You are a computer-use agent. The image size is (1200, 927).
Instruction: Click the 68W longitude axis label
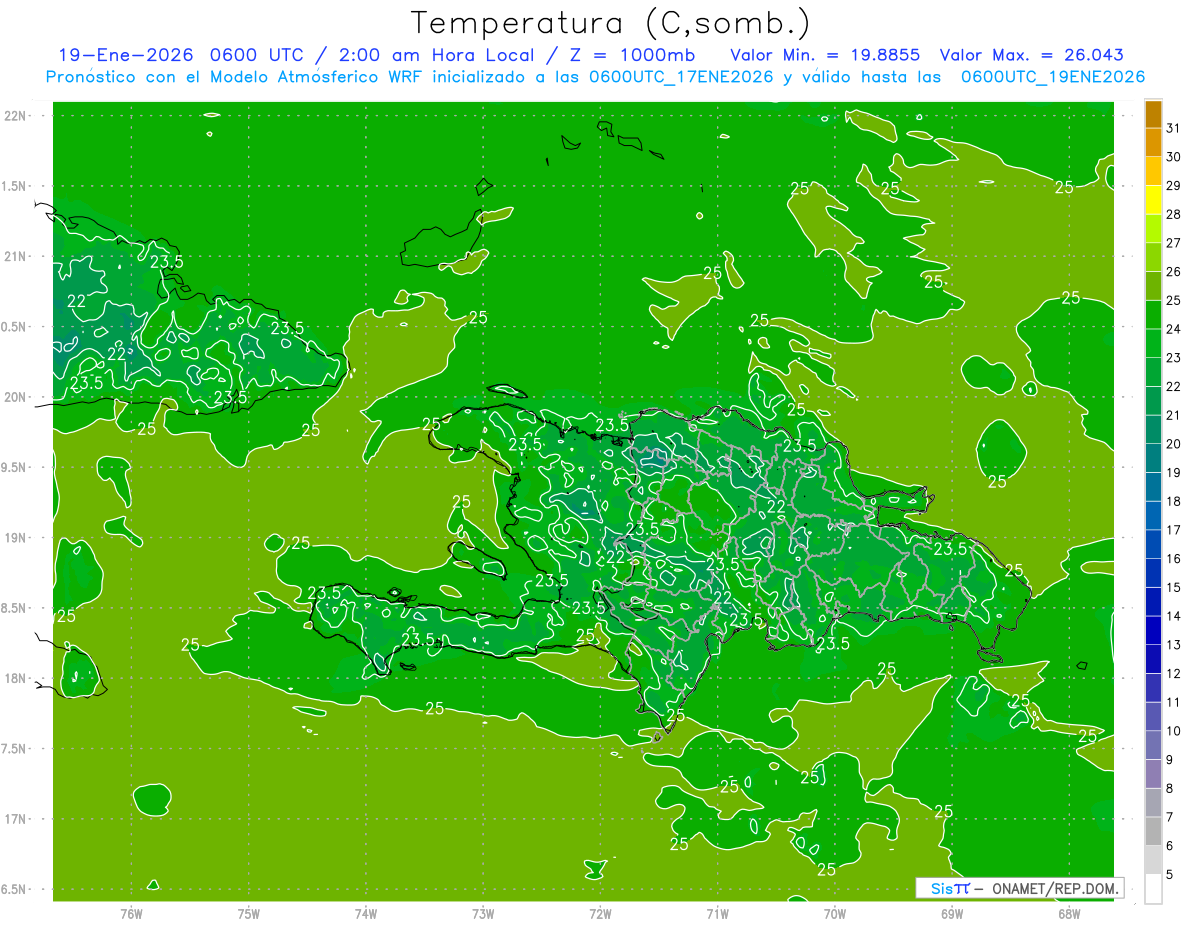[x=1068, y=914]
